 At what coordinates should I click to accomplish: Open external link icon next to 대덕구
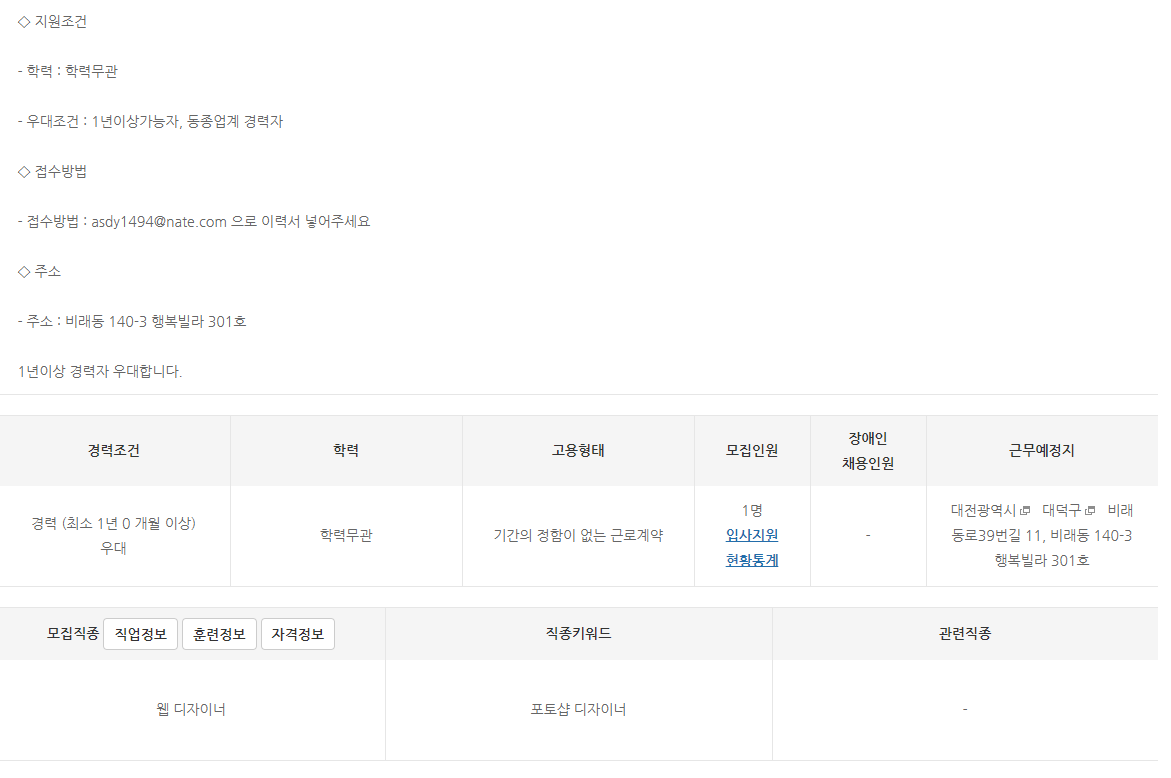tap(1090, 511)
